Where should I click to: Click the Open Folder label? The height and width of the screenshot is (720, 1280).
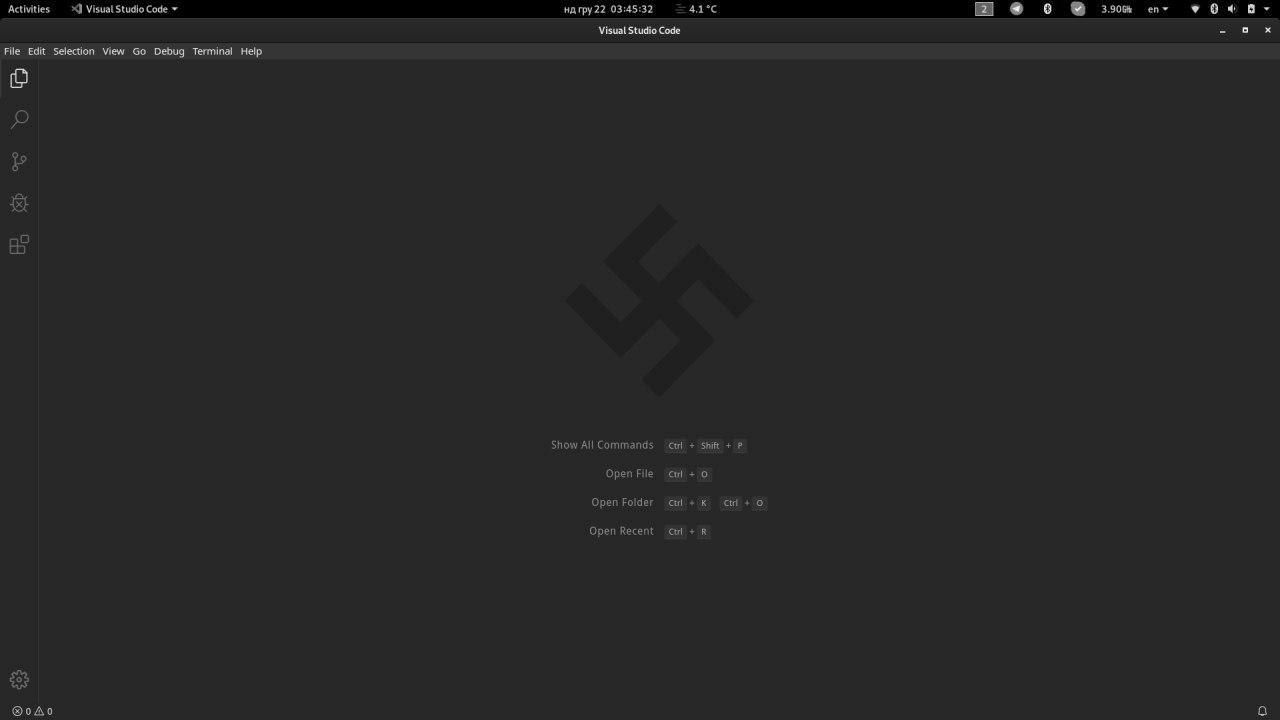pyautogui.click(x=622, y=502)
